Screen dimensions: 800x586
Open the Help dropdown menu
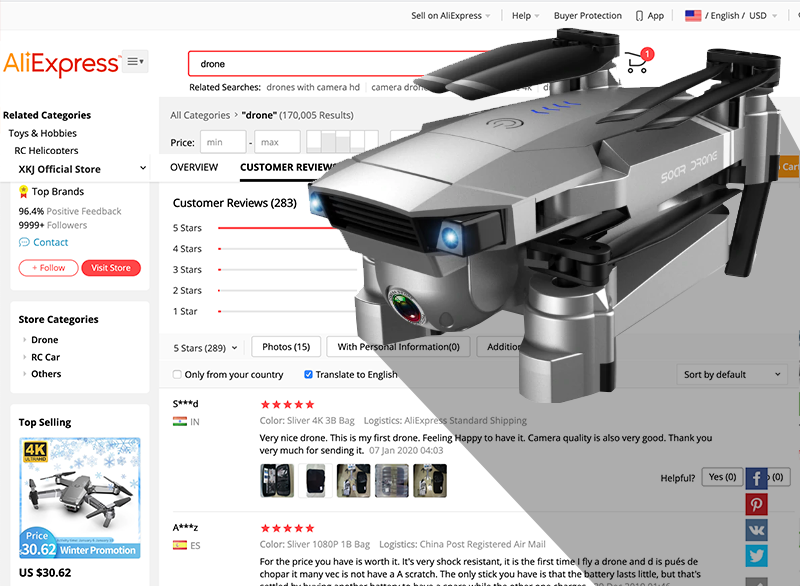tap(526, 16)
